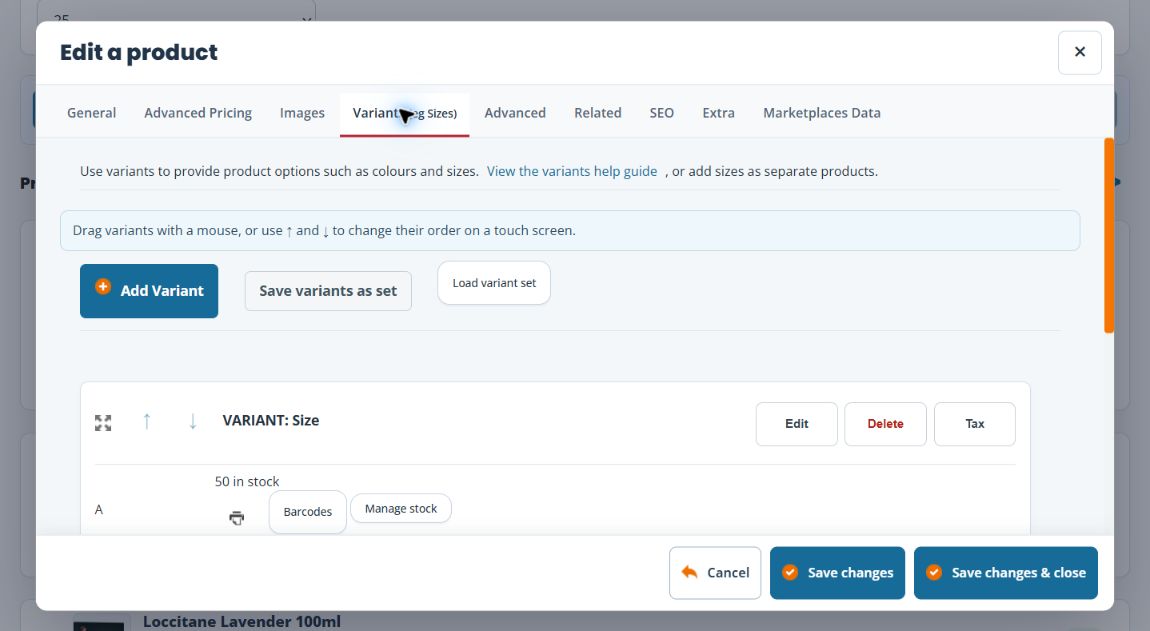Click the '50 in stock' text
The height and width of the screenshot is (631, 1150).
coord(247,481)
